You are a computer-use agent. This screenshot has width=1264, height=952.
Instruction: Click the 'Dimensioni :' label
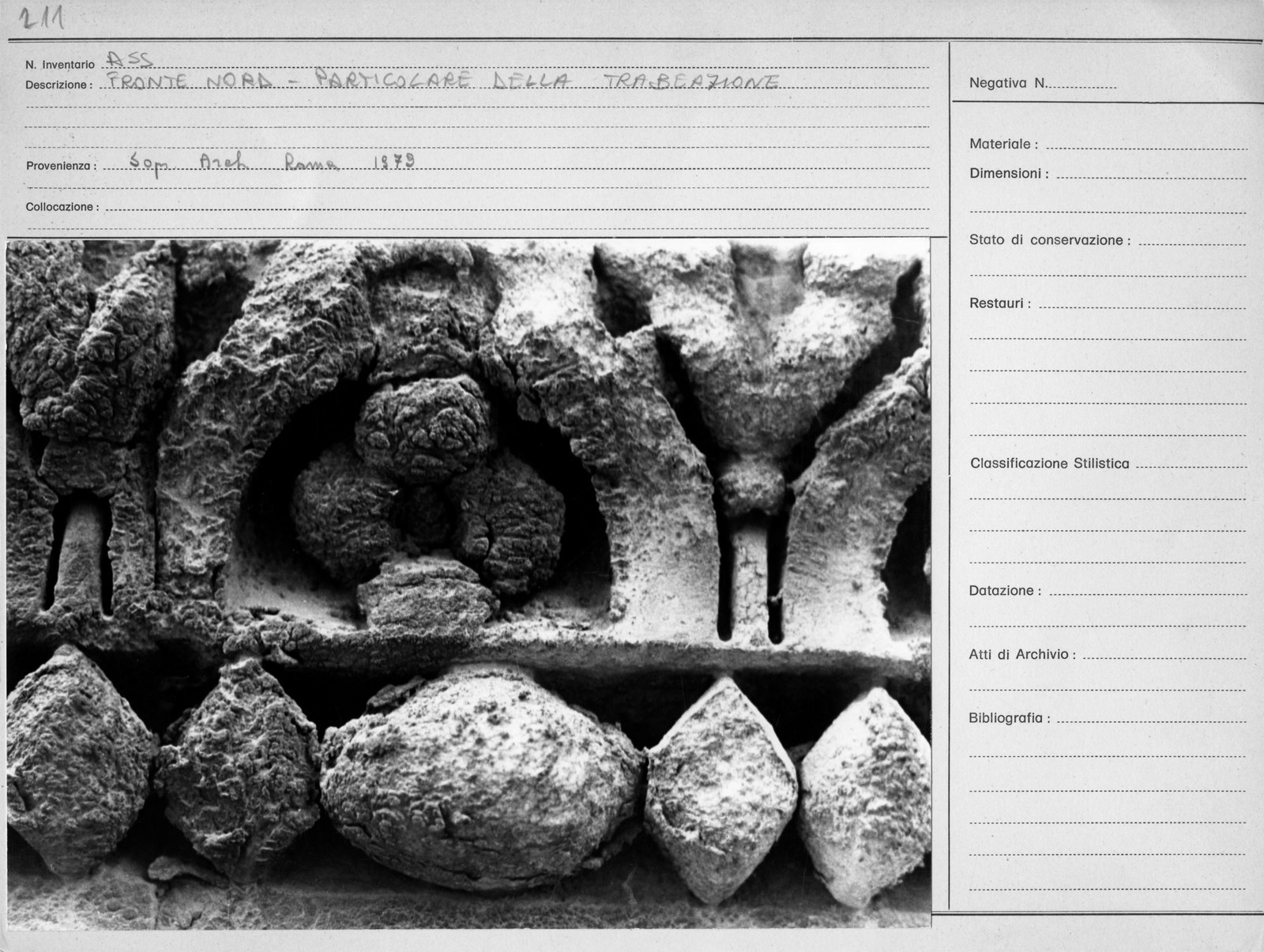point(1009,173)
